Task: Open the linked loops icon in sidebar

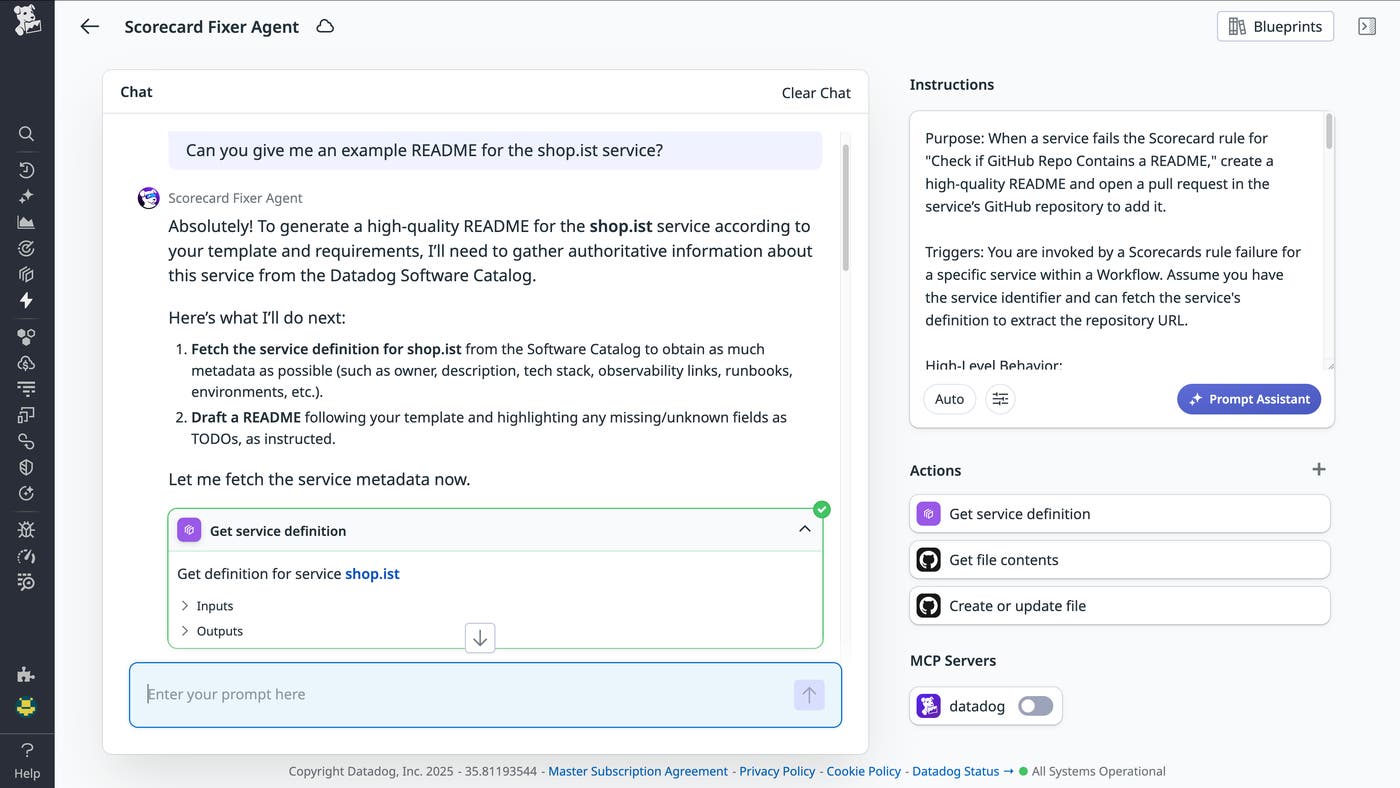Action: 27,441
